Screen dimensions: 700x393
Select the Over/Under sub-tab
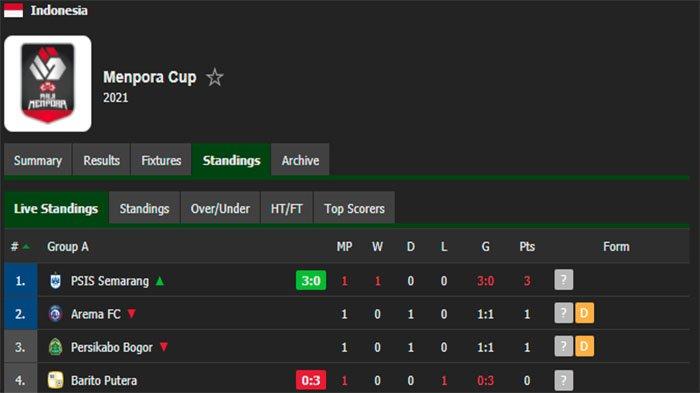(x=220, y=208)
